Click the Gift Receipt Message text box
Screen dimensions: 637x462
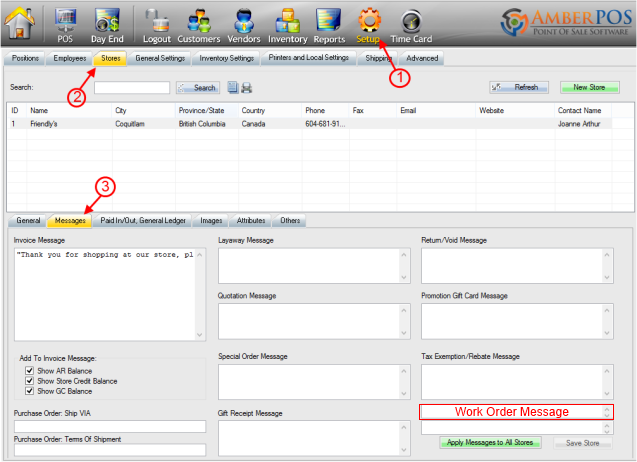pos(314,438)
